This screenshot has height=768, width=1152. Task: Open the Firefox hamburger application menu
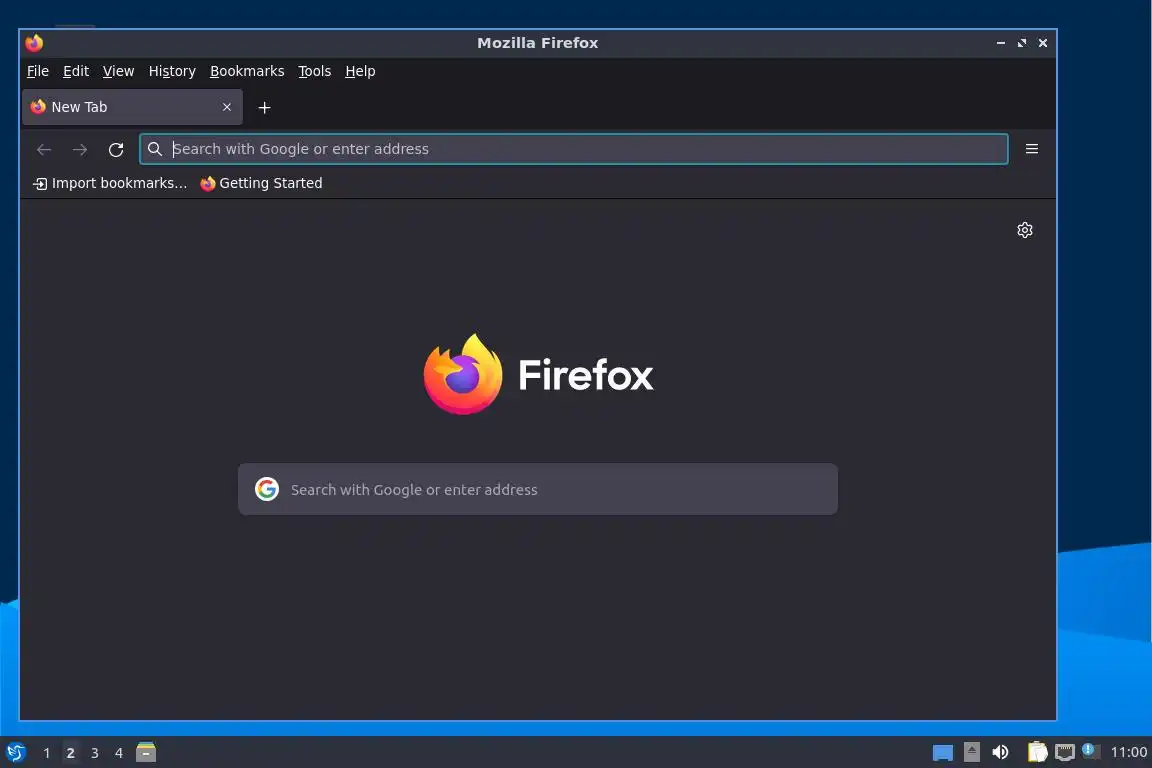(x=1032, y=149)
